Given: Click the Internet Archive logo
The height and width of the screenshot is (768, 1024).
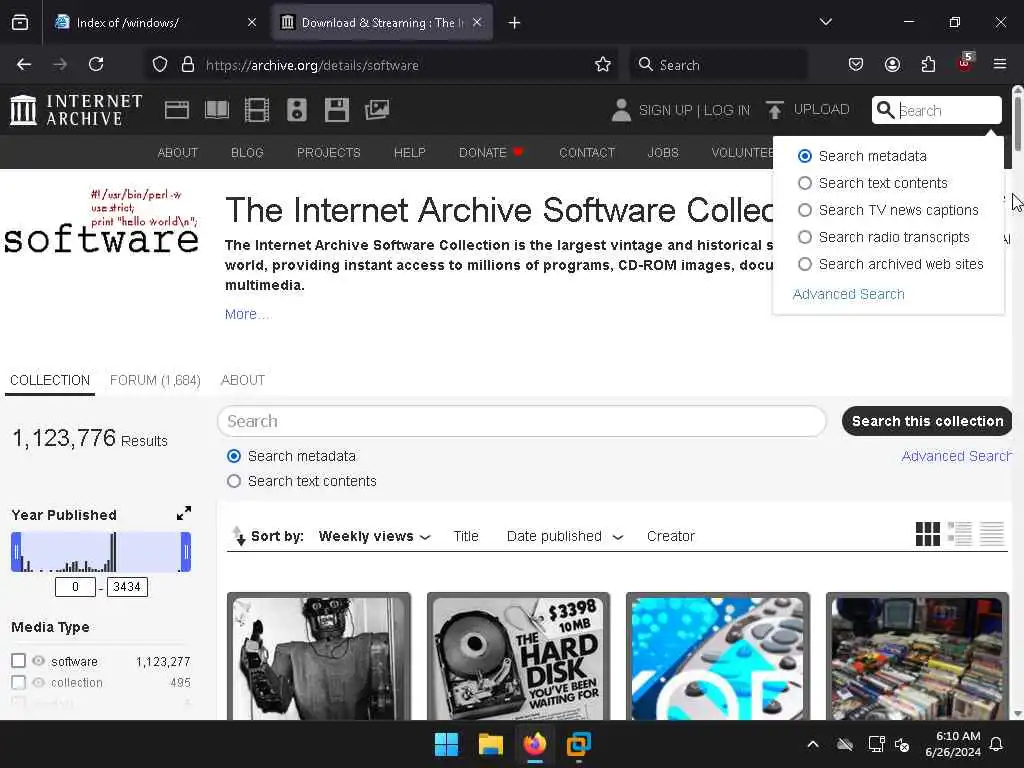Looking at the screenshot, I should pos(76,110).
